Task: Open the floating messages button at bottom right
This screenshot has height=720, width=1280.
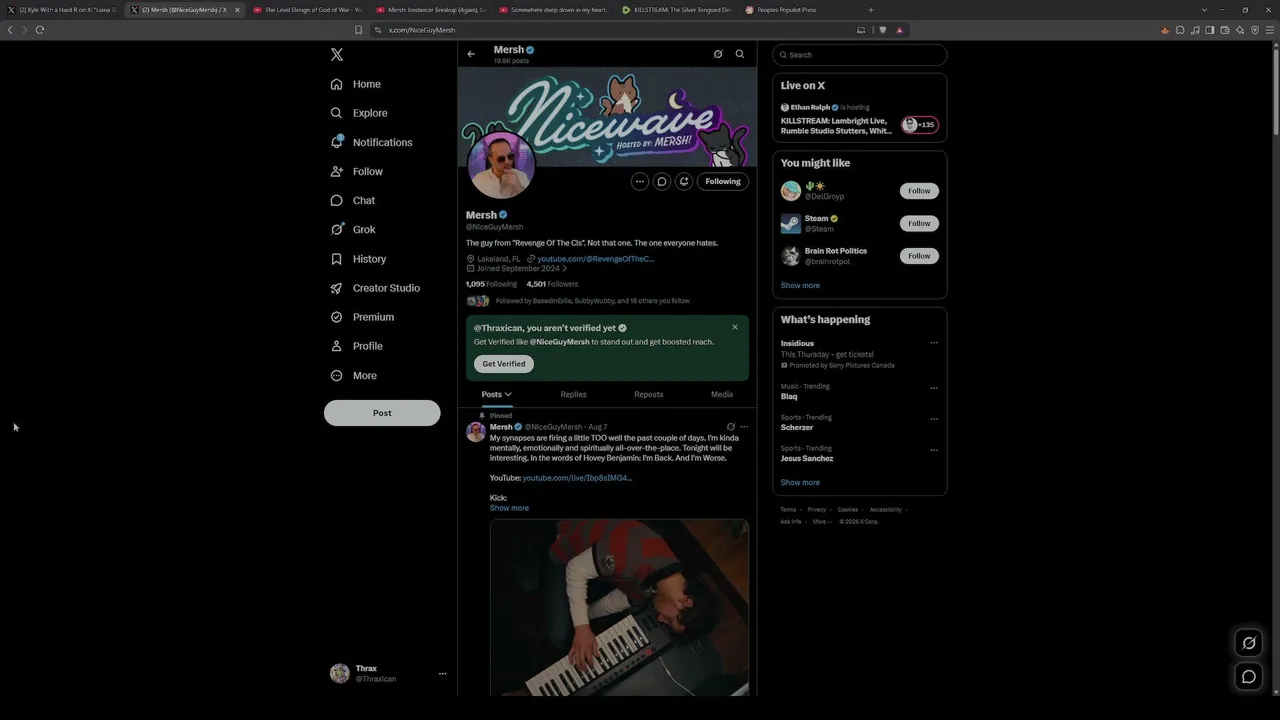Action: point(1249,677)
